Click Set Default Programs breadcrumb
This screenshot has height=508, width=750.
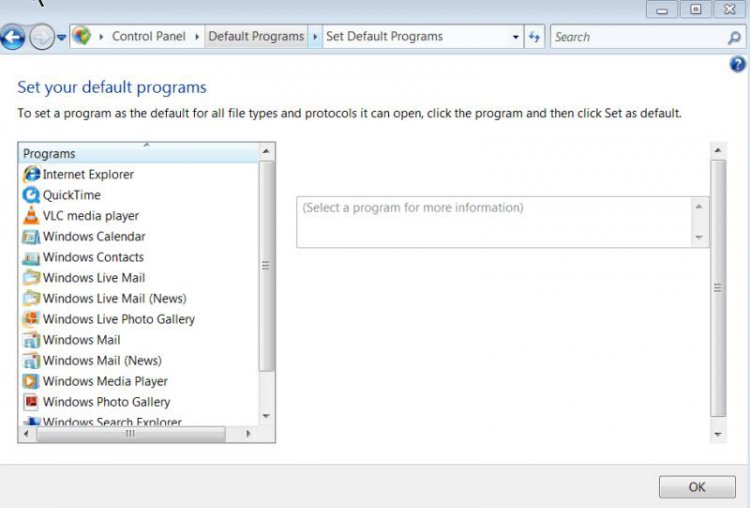point(385,36)
